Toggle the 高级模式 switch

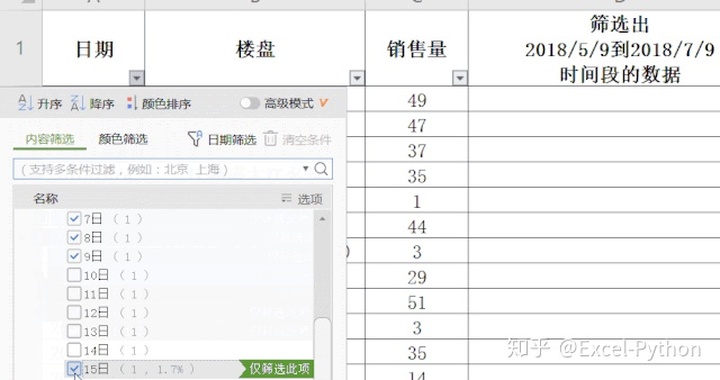pyautogui.click(x=250, y=103)
